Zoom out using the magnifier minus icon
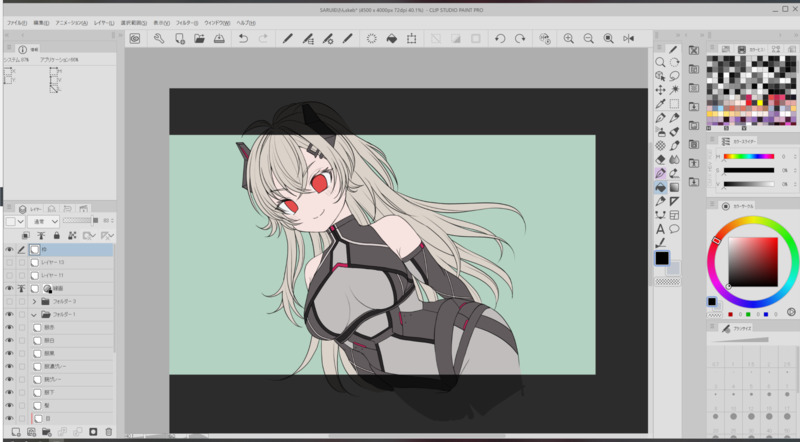800x442 pixels. [x=588, y=39]
